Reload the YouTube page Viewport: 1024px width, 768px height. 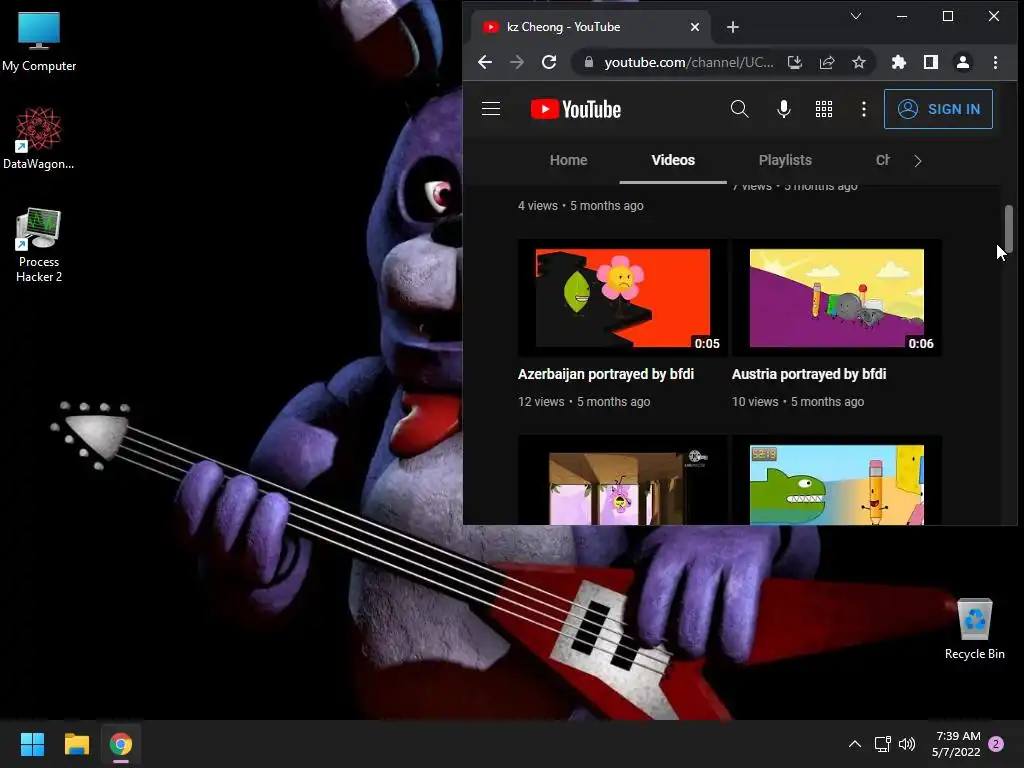549,62
